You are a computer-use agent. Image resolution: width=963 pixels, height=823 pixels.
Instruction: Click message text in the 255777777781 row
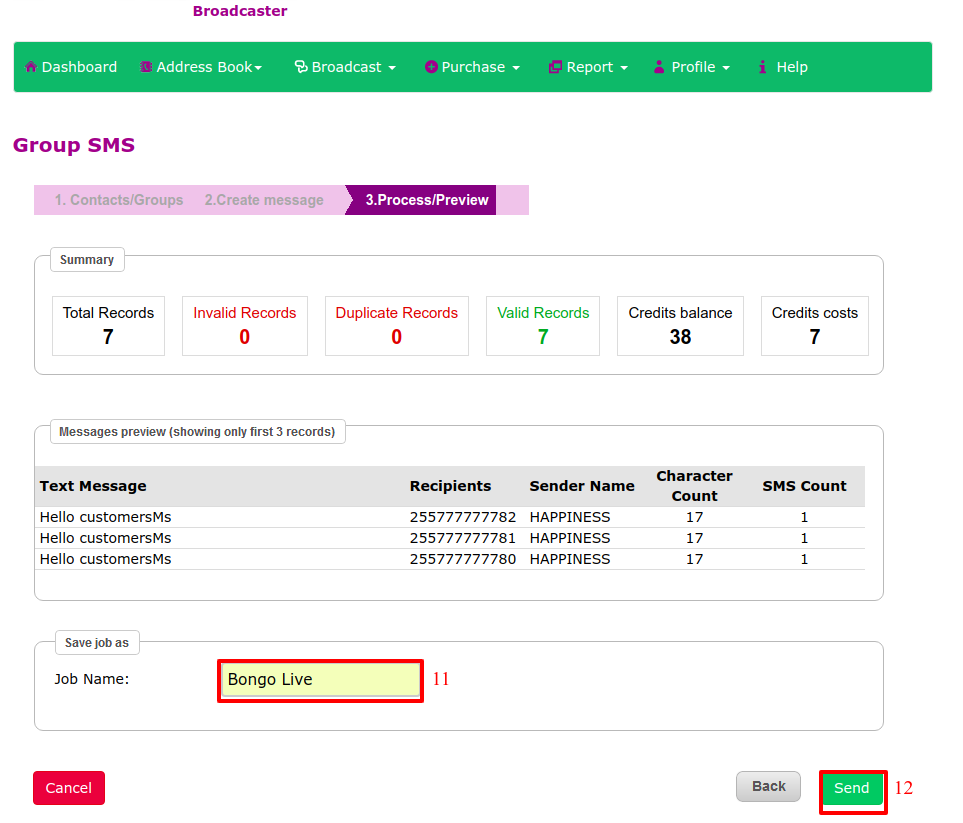click(x=106, y=538)
